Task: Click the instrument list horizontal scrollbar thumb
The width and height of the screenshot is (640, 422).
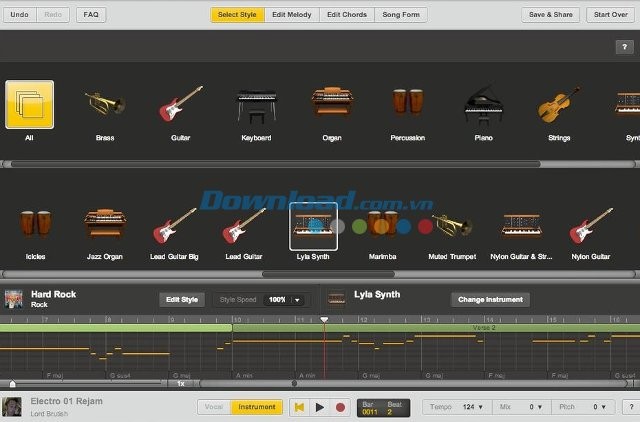Action: tap(328, 274)
